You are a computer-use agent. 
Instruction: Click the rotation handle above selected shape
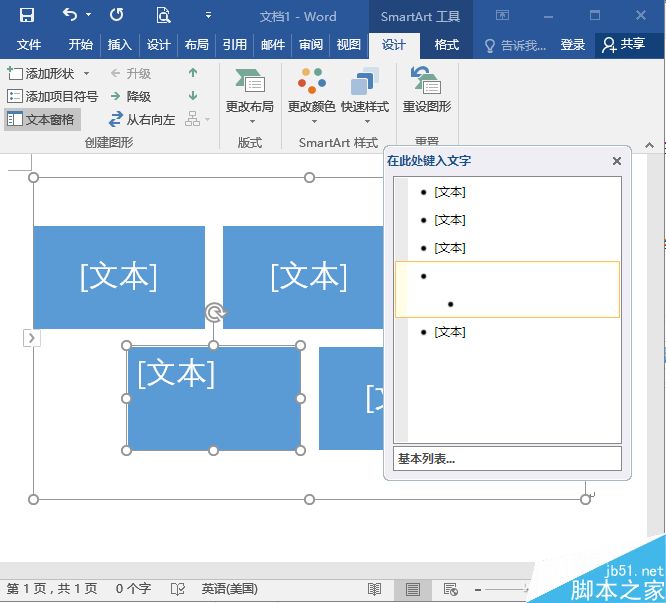pos(214,313)
